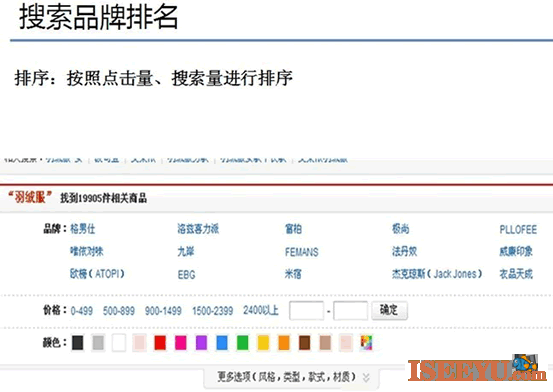Select brand 杰克琼斯 (Jack Jones)
The height and width of the screenshot is (392, 553).
pyautogui.click(x=437, y=274)
